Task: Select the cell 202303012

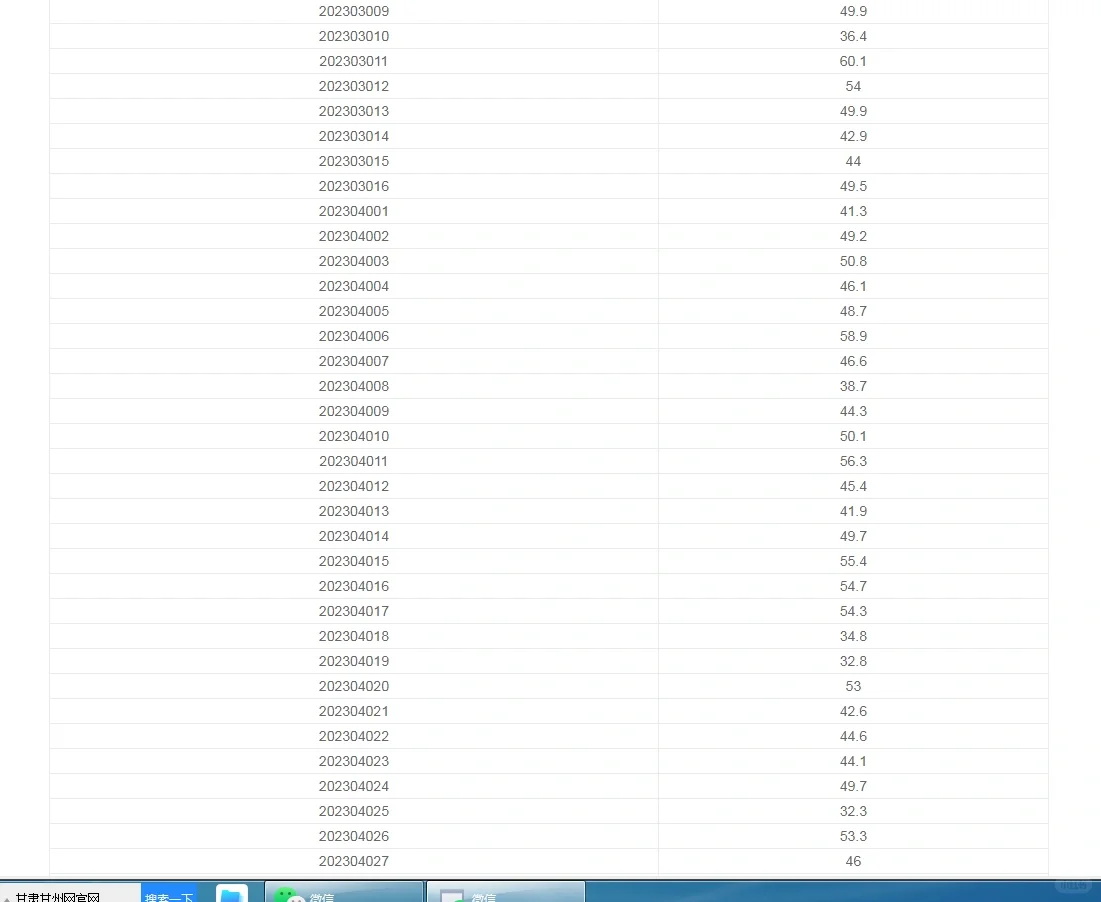Action: point(354,86)
